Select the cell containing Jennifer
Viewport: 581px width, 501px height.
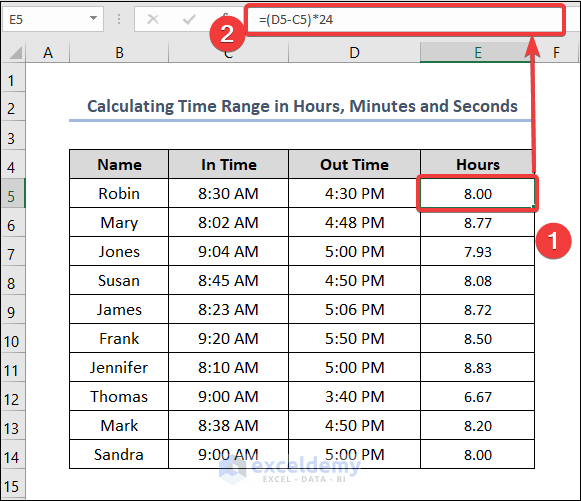coord(119,367)
